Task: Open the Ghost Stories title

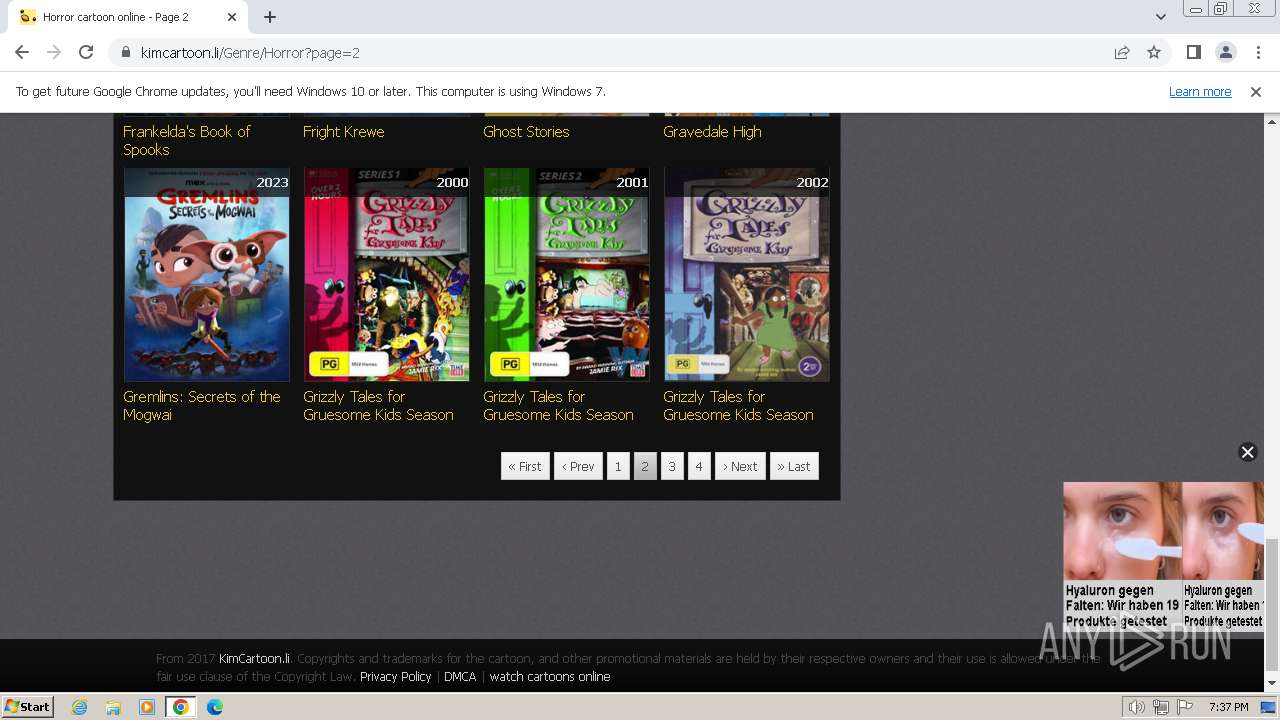Action: coord(526,131)
